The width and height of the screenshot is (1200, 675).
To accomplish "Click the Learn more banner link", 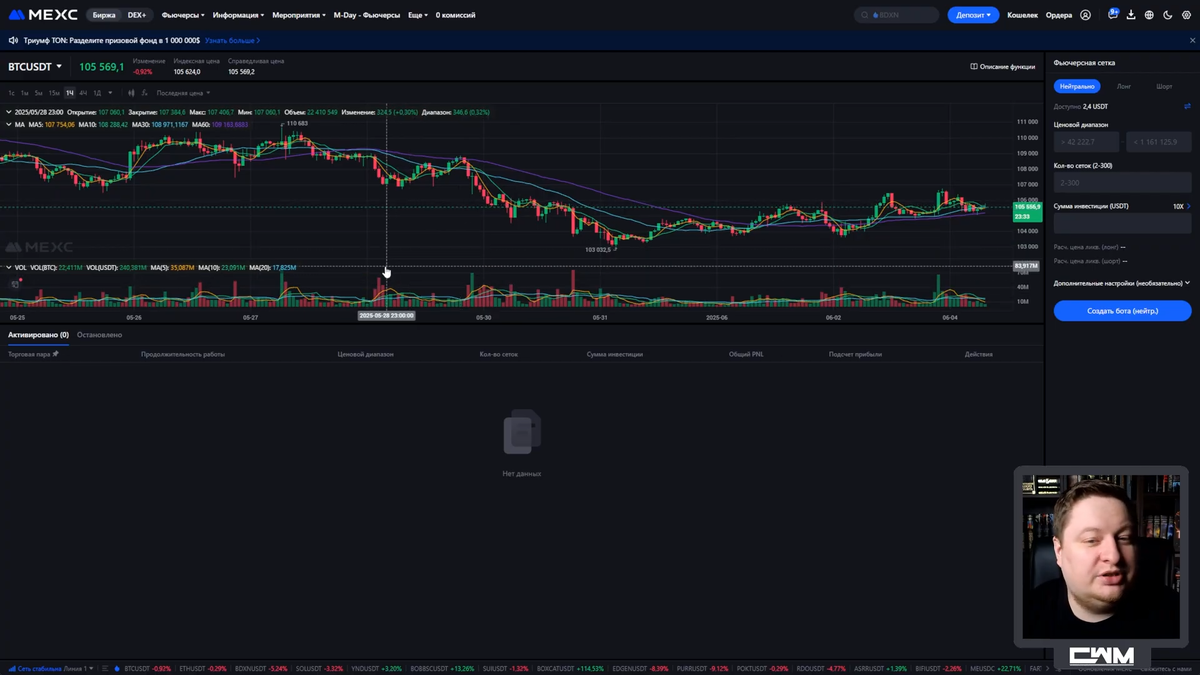I will [x=233, y=41].
